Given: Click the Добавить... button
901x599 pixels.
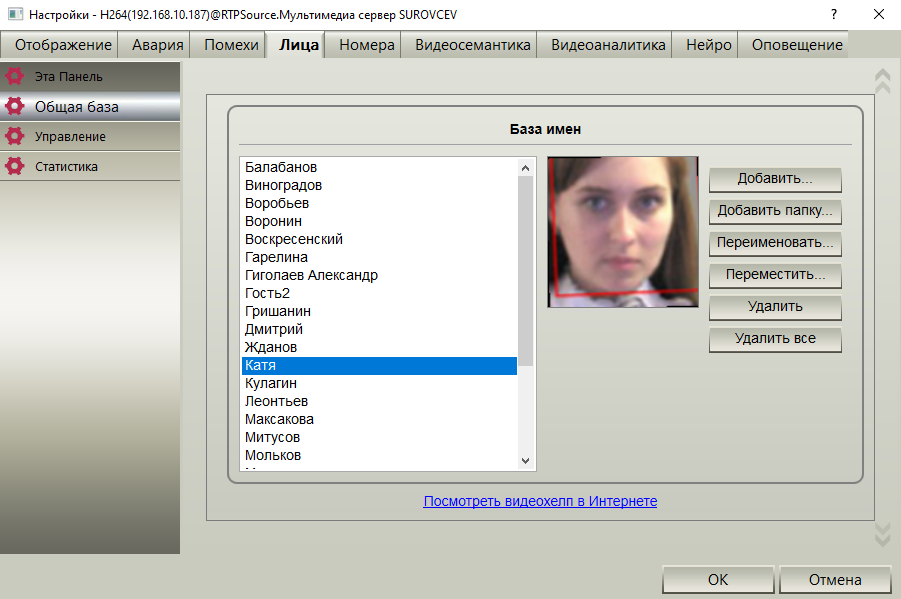Looking at the screenshot, I should 775,179.
